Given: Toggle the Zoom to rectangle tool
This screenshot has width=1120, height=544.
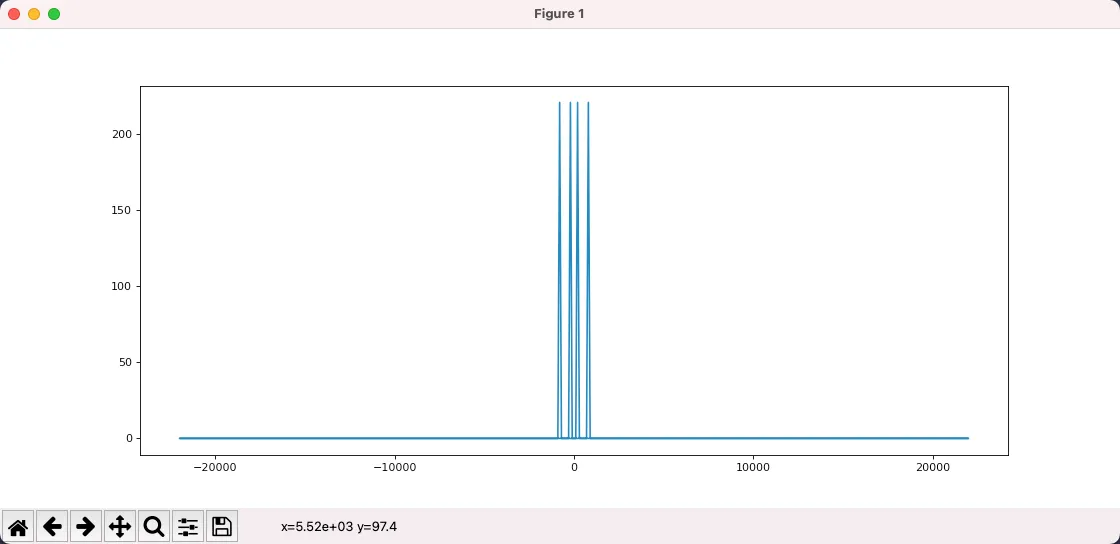Looking at the screenshot, I should pos(154,526).
